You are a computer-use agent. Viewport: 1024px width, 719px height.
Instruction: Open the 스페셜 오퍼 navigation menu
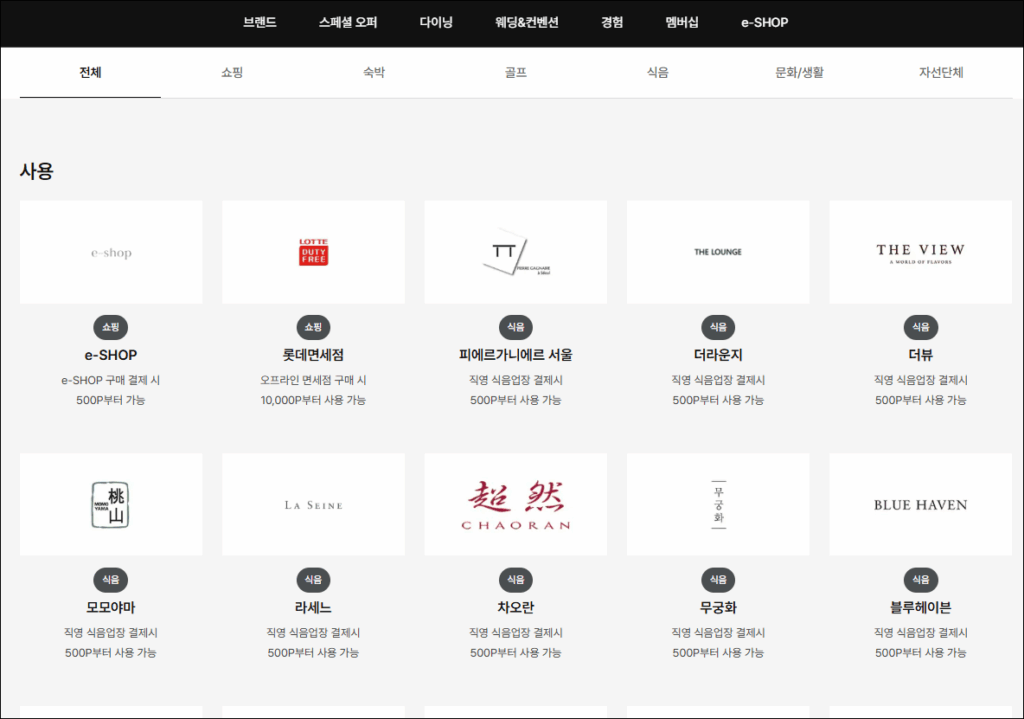point(348,22)
